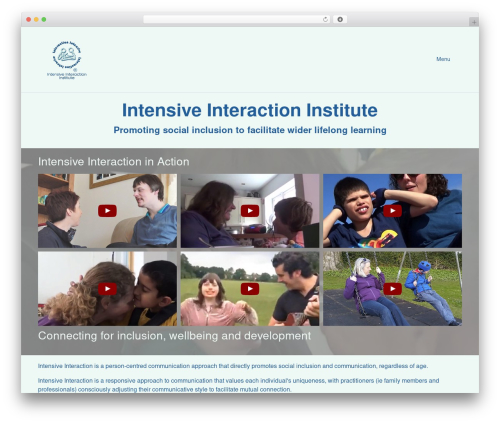
Task: Open a new browser tab with plus button
Action: click(x=474, y=22)
